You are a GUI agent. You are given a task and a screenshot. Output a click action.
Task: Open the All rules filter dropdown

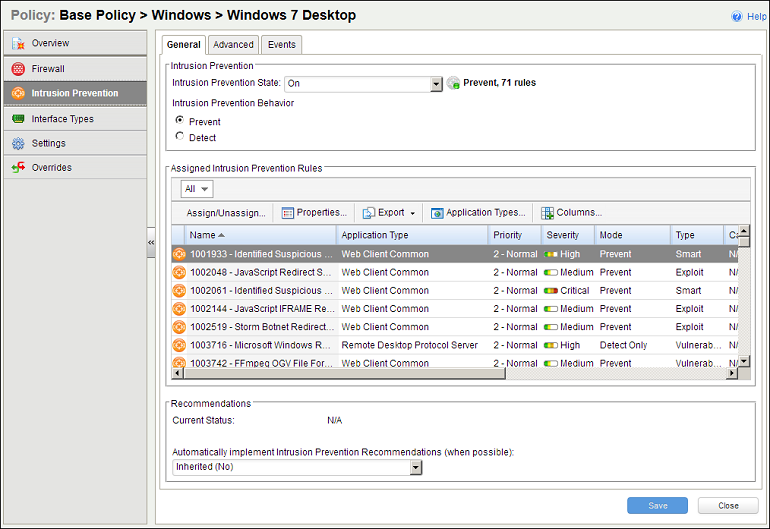tap(197, 189)
